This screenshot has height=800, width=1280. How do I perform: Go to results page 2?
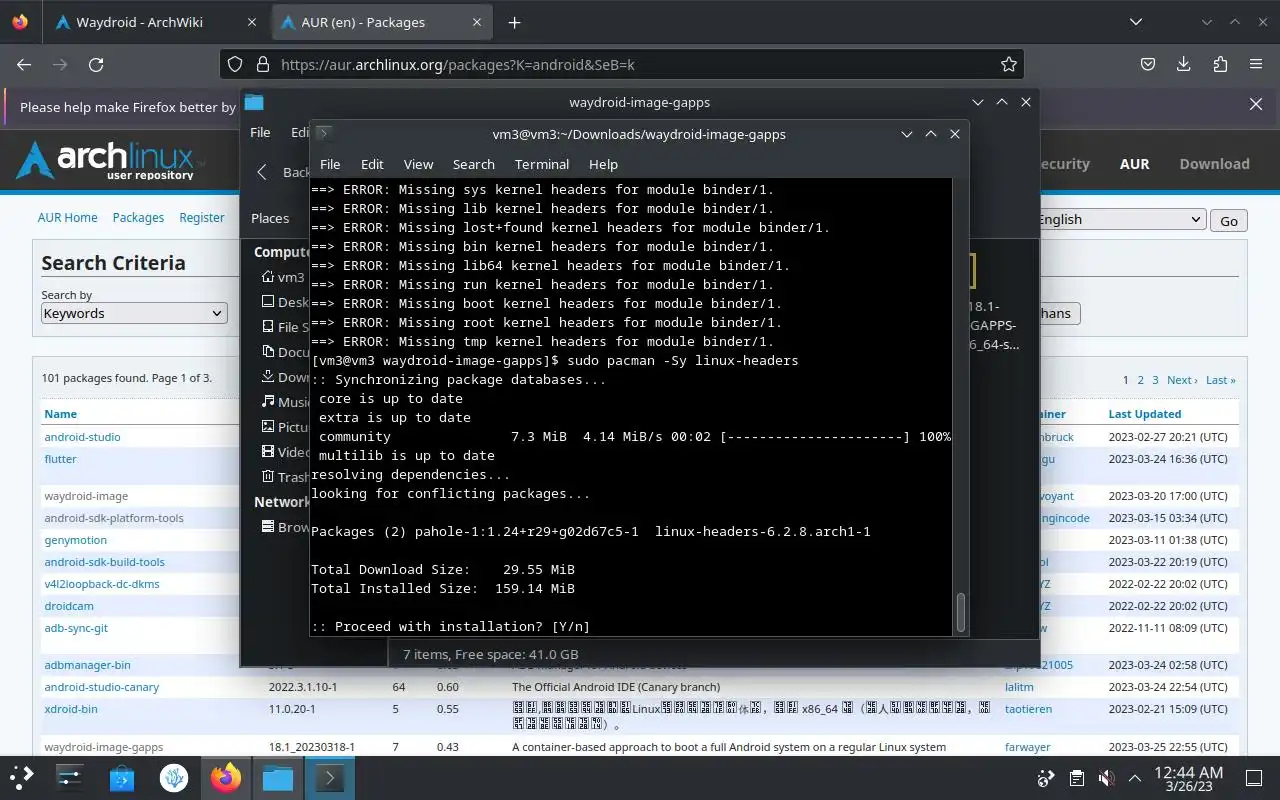pos(1140,380)
